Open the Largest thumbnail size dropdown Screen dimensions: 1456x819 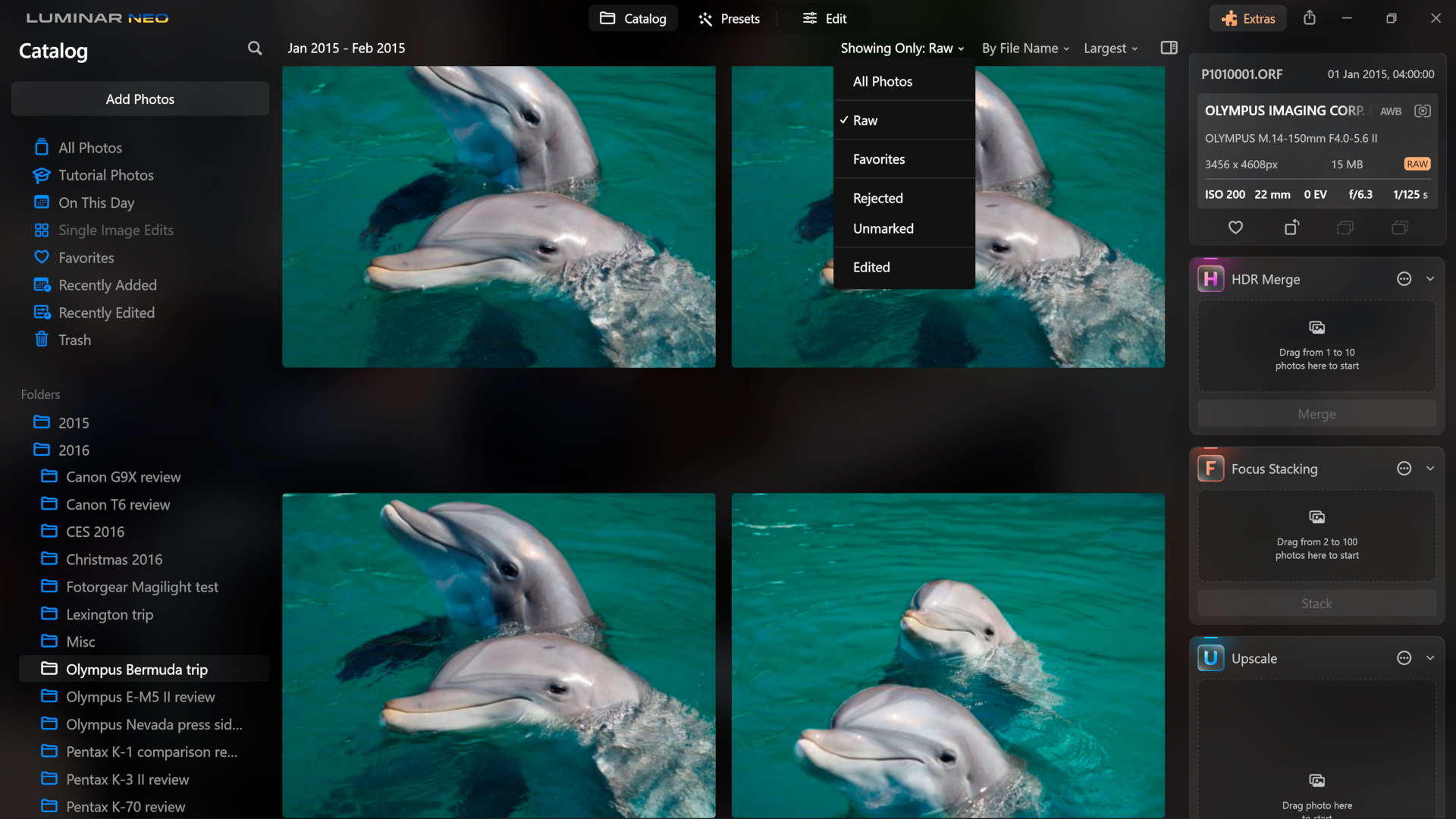pos(1110,49)
